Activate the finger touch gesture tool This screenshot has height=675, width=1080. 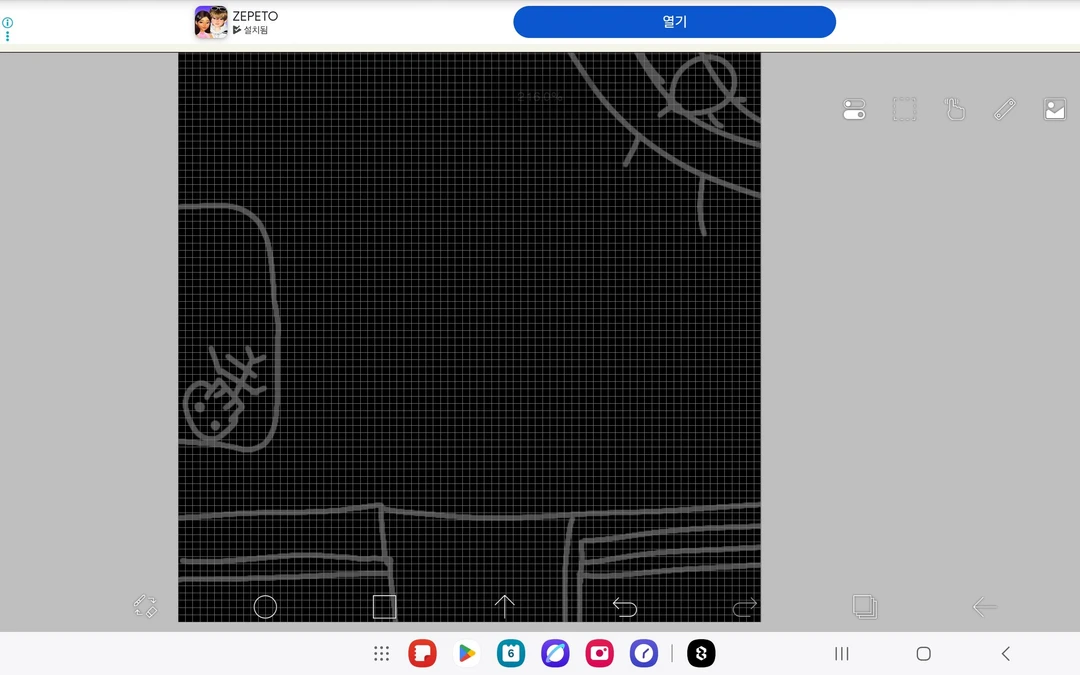tap(954, 110)
